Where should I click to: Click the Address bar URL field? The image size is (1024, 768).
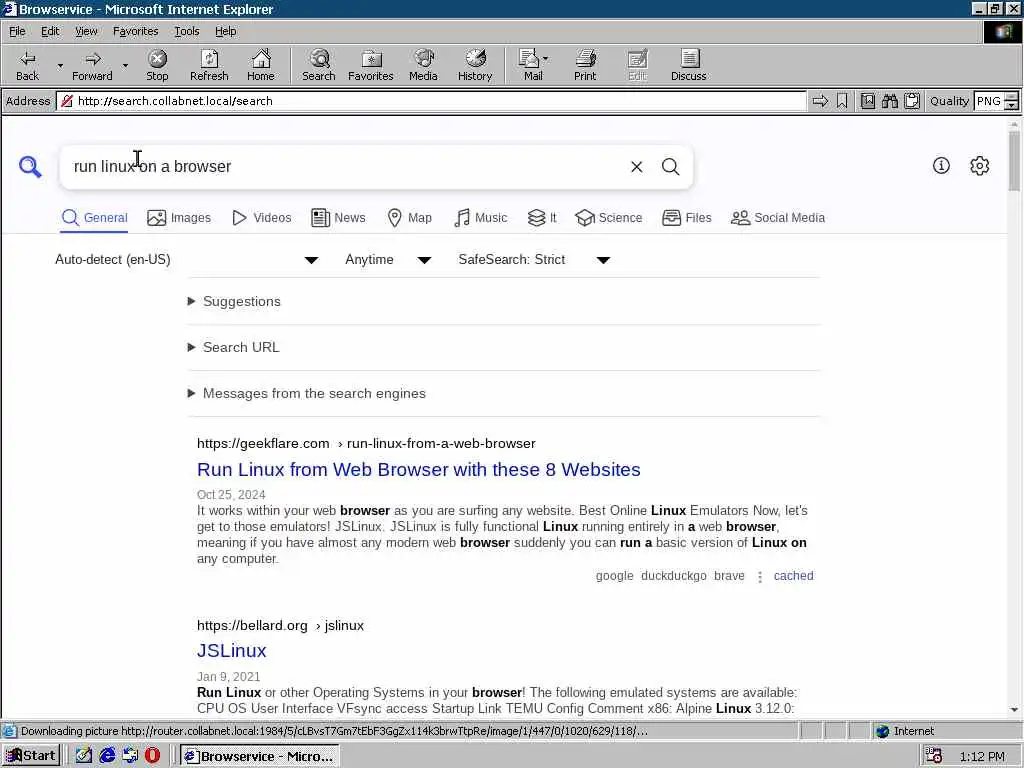431,101
